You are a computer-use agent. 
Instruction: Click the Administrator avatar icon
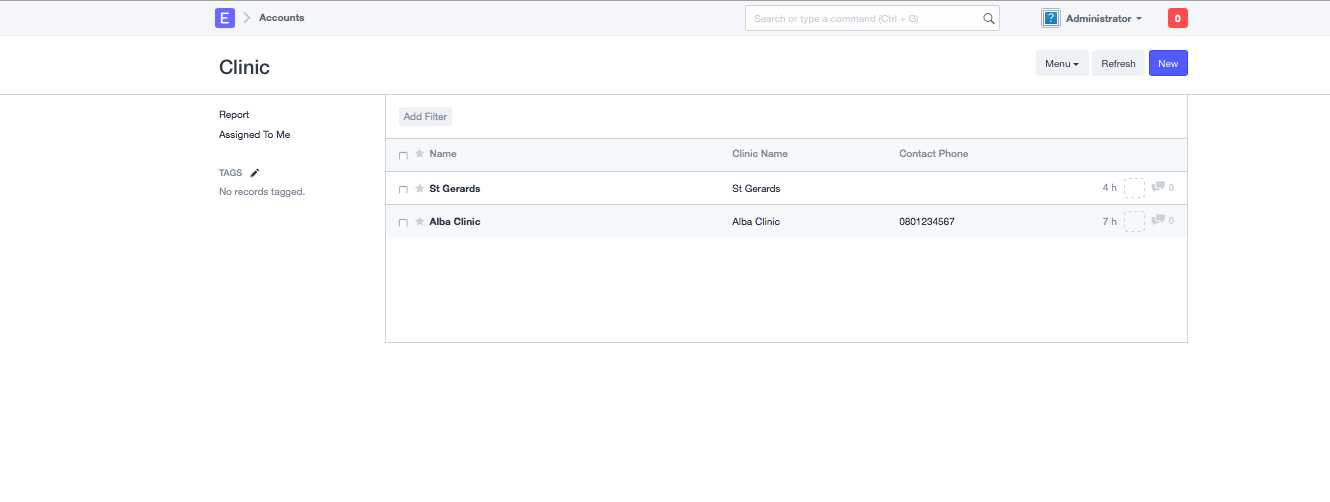pyautogui.click(x=1051, y=18)
